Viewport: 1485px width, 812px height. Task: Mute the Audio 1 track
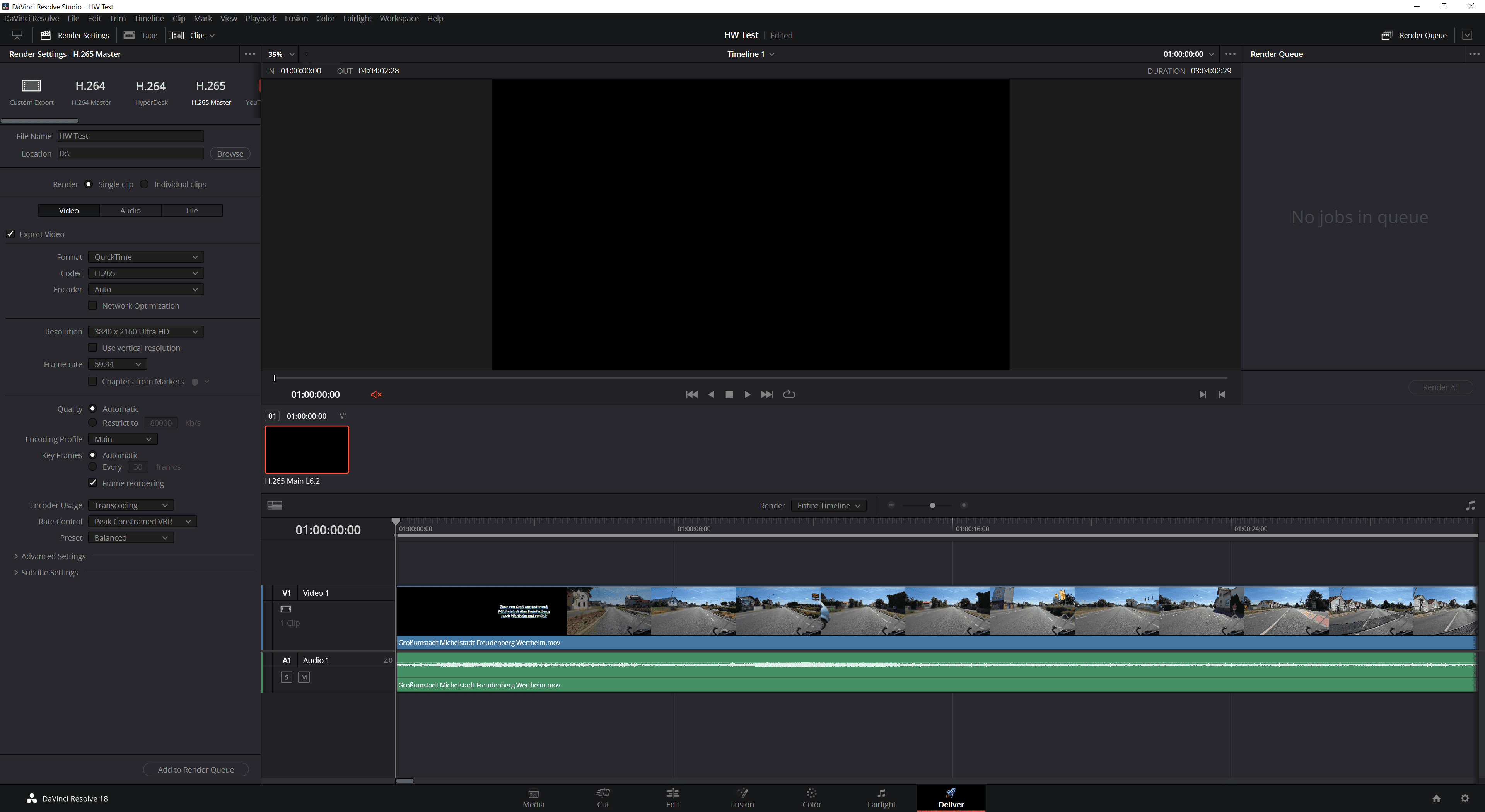[304, 677]
